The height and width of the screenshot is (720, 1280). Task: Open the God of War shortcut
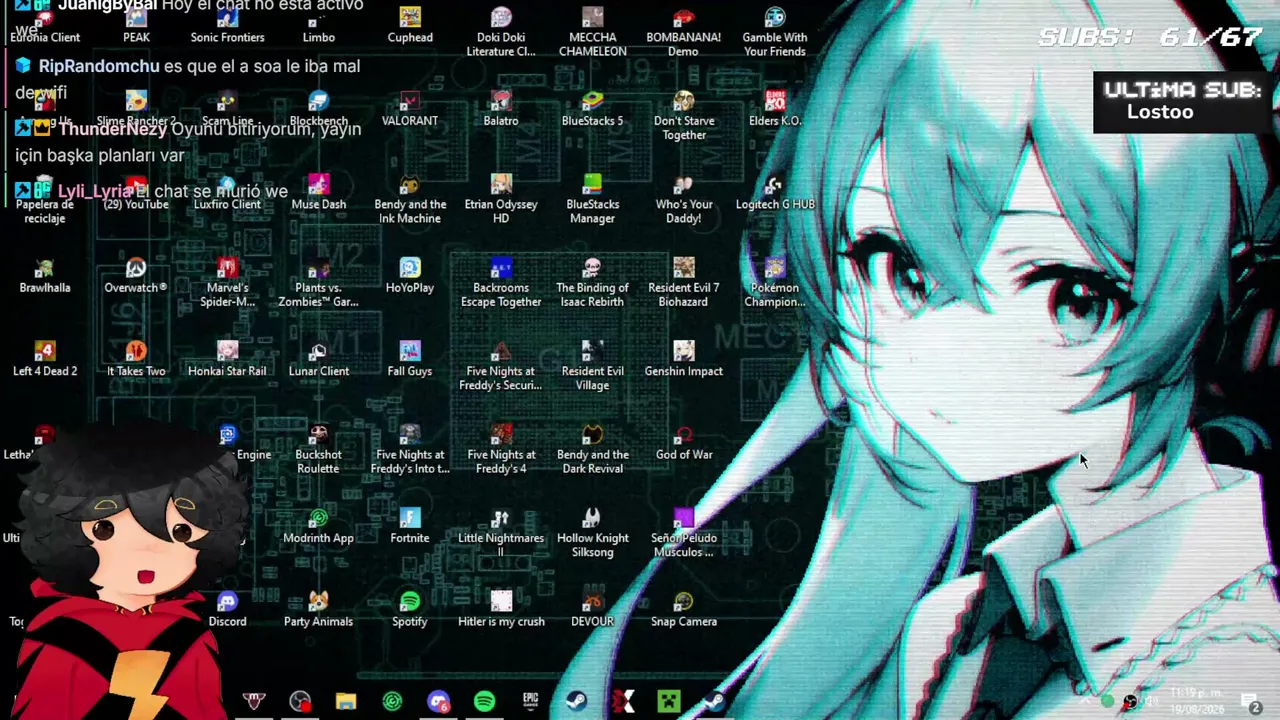[x=684, y=442]
